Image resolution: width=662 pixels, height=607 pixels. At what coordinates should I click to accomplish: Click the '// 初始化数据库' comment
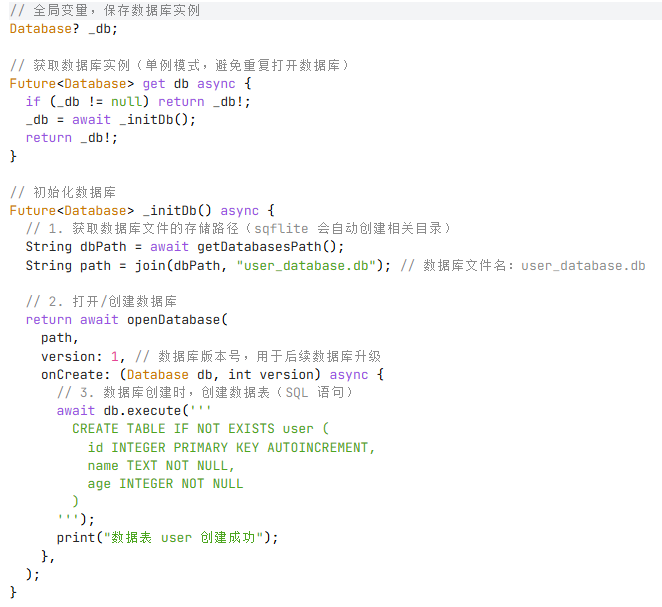point(62,192)
